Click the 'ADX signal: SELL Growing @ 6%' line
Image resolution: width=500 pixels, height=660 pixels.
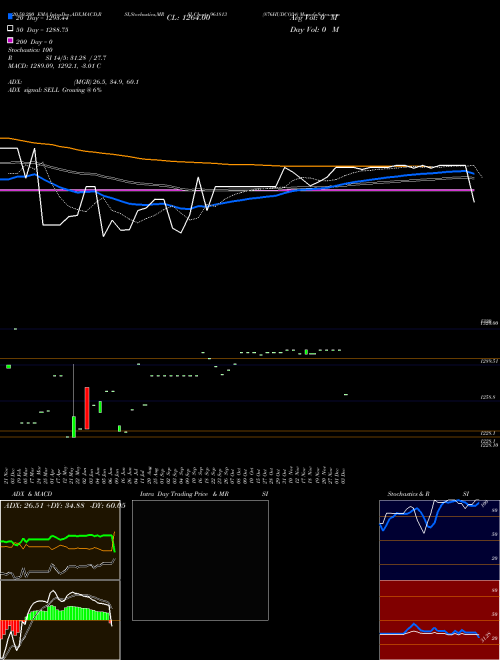pos(55,90)
